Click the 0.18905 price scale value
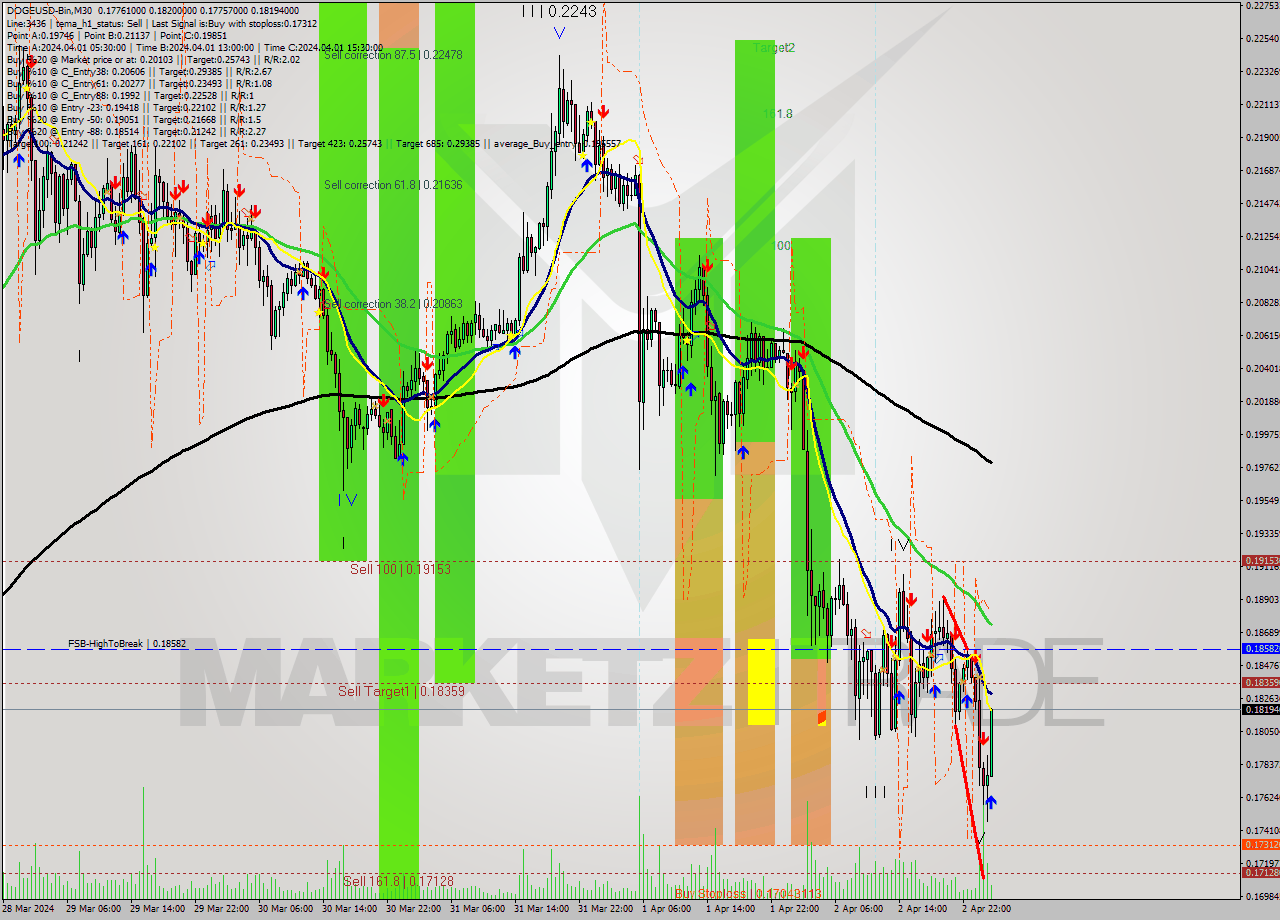The width and height of the screenshot is (1280, 920). [x=1262, y=599]
